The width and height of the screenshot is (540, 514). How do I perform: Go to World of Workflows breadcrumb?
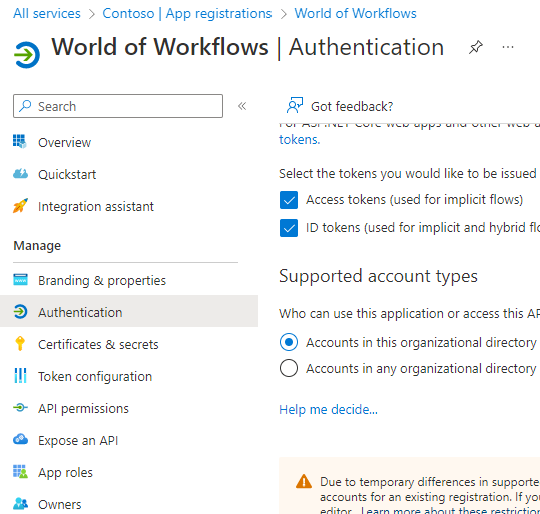[x=355, y=13]
